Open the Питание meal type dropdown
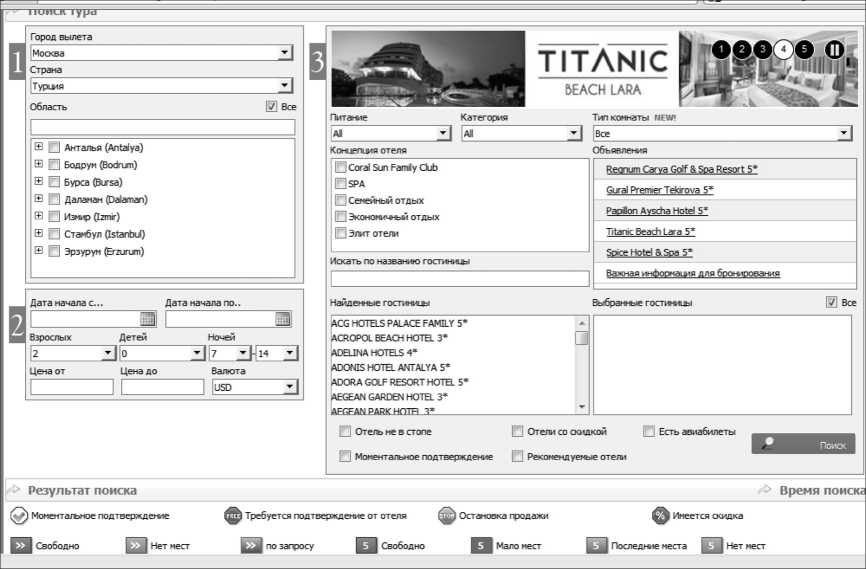This screenshot has width=866, height=569. tap(444, 133)
